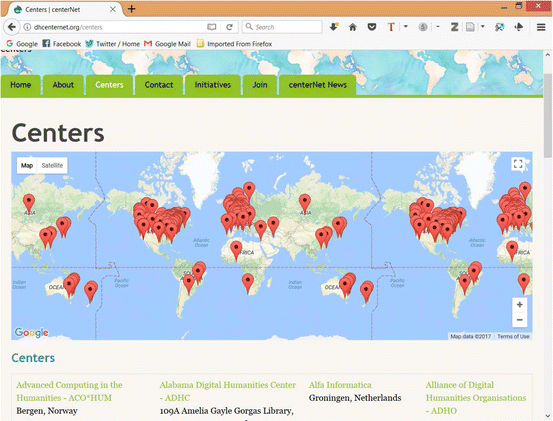
Task: Click into the browser Search box
Action: tap(282, 27)
